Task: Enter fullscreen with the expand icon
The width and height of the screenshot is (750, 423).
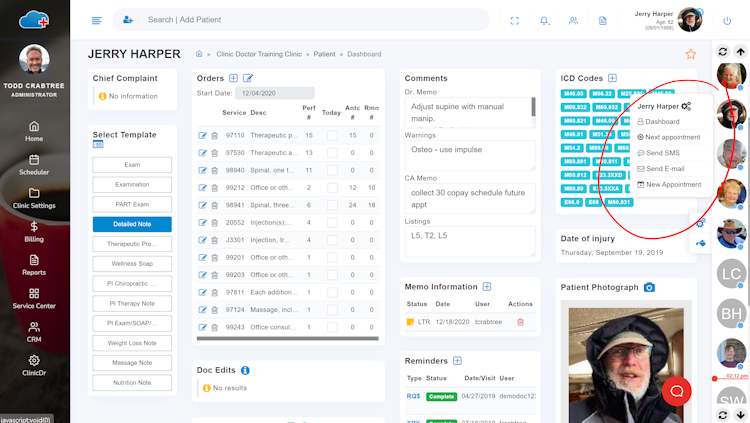Action: (x=515, y=21)
